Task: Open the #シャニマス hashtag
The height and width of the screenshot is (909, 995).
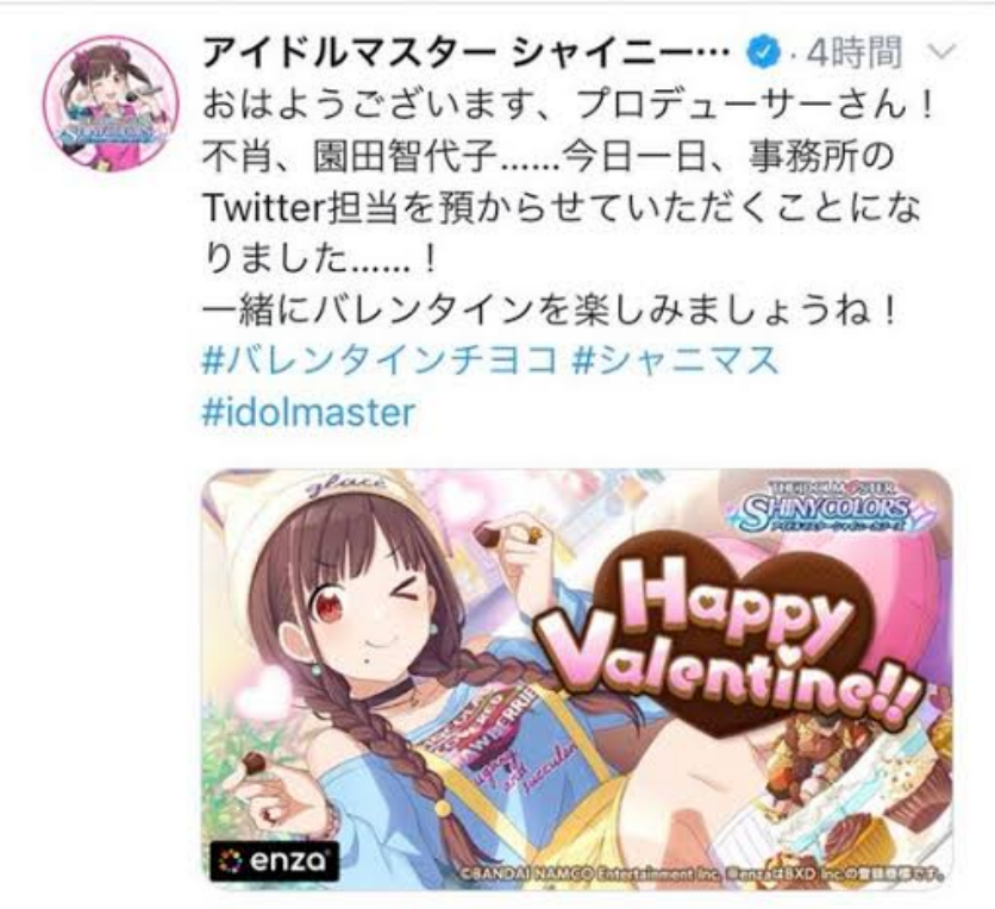Action: [675, 361]
